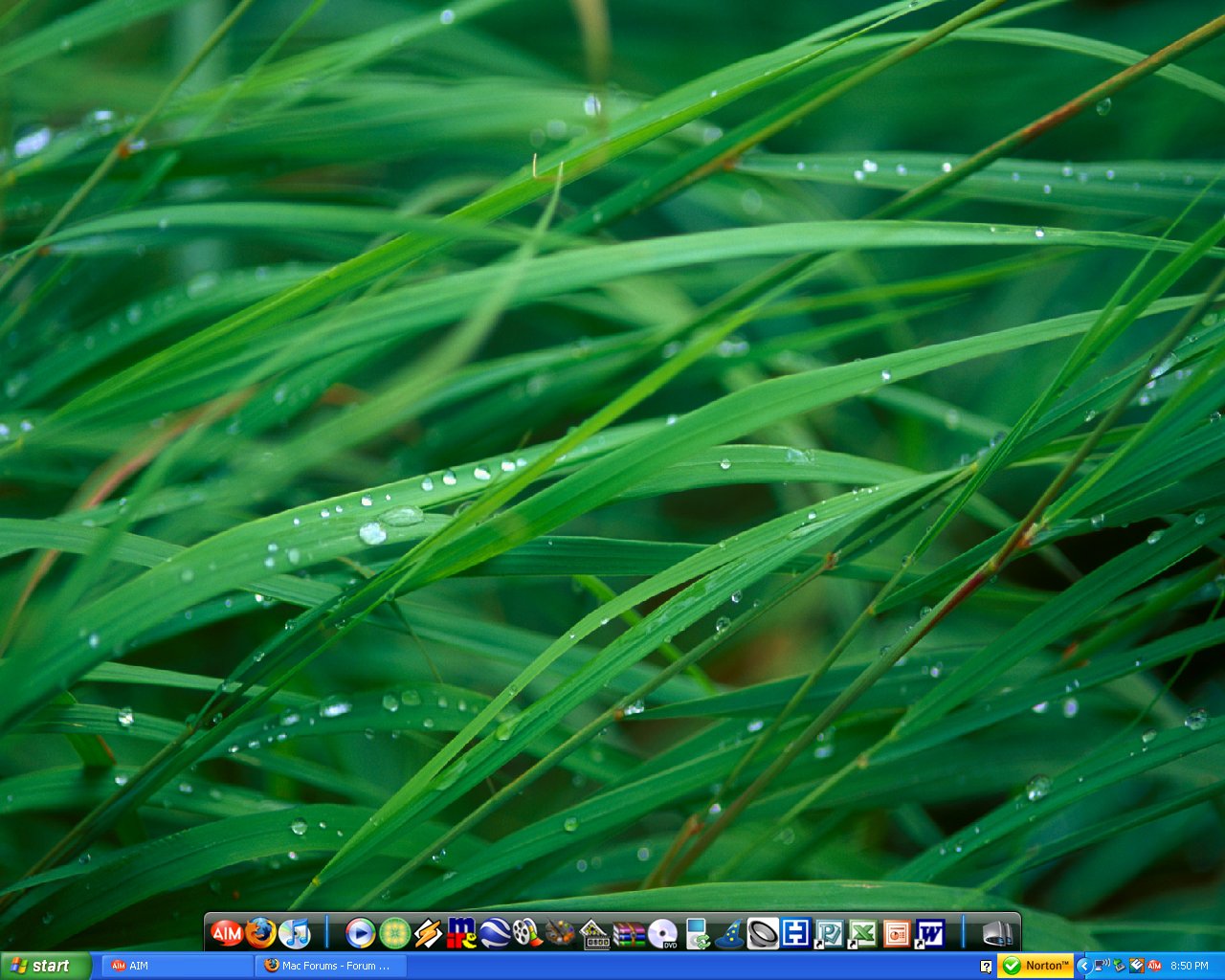The image size is (1225, 980).
Task: Launch Microsoft Word from the dock
Action: point(929,932)
